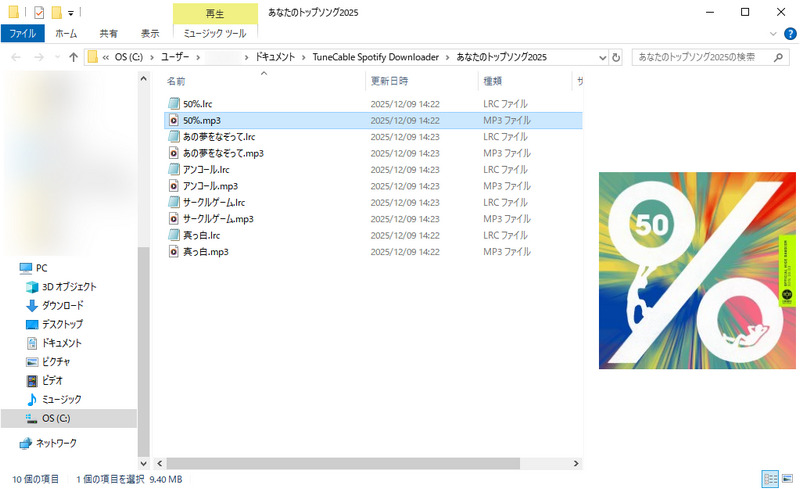Image resolution: width=800 pixels, height=489 pixels.
Task: Open recent locations dropdown arrow
Action: (57, 57)
